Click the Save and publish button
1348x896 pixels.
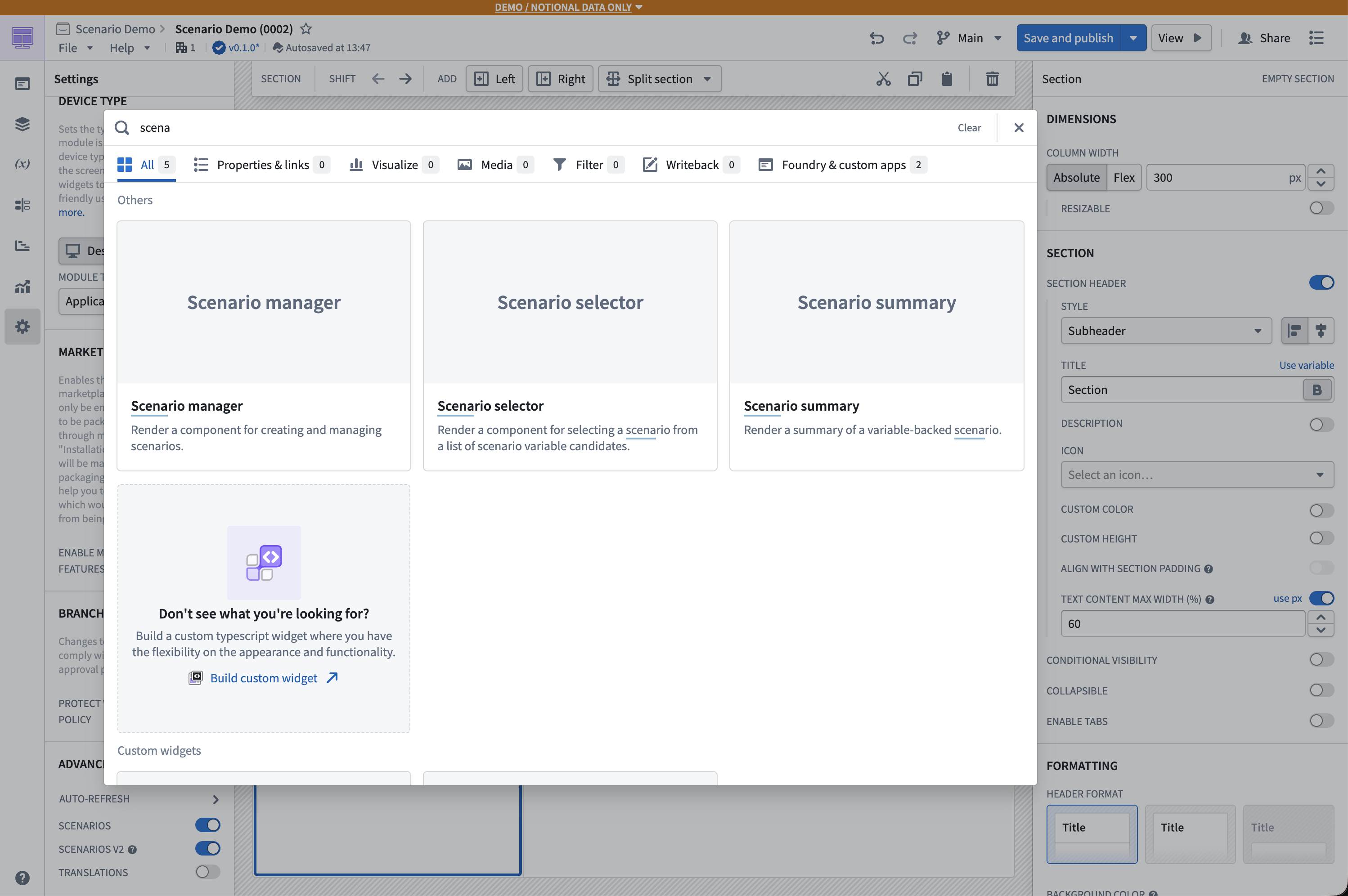coord(1068,38)
